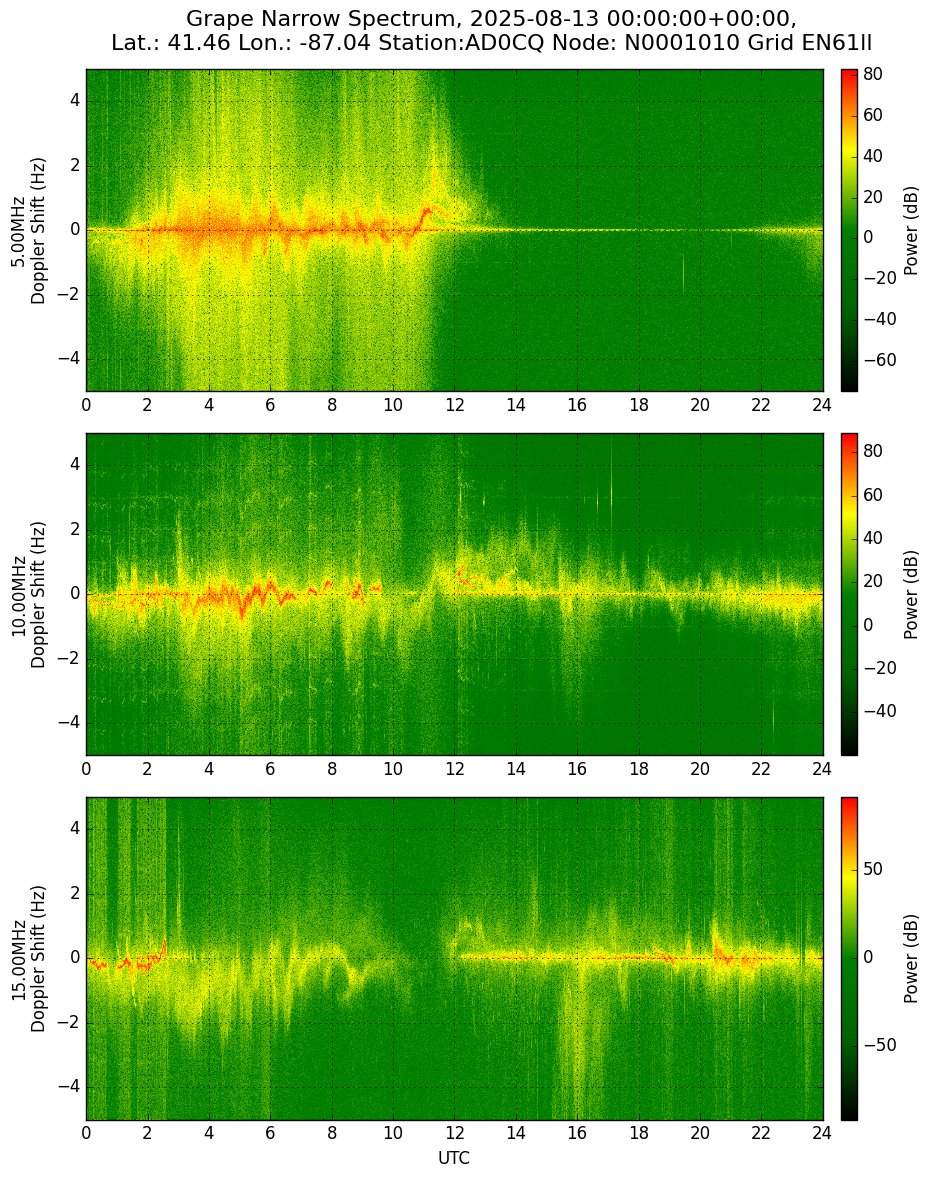The width and height of the screenshot is (932, 1178).
Task: Click the UTC x-axis label
Action: [x=454, y=1158]
